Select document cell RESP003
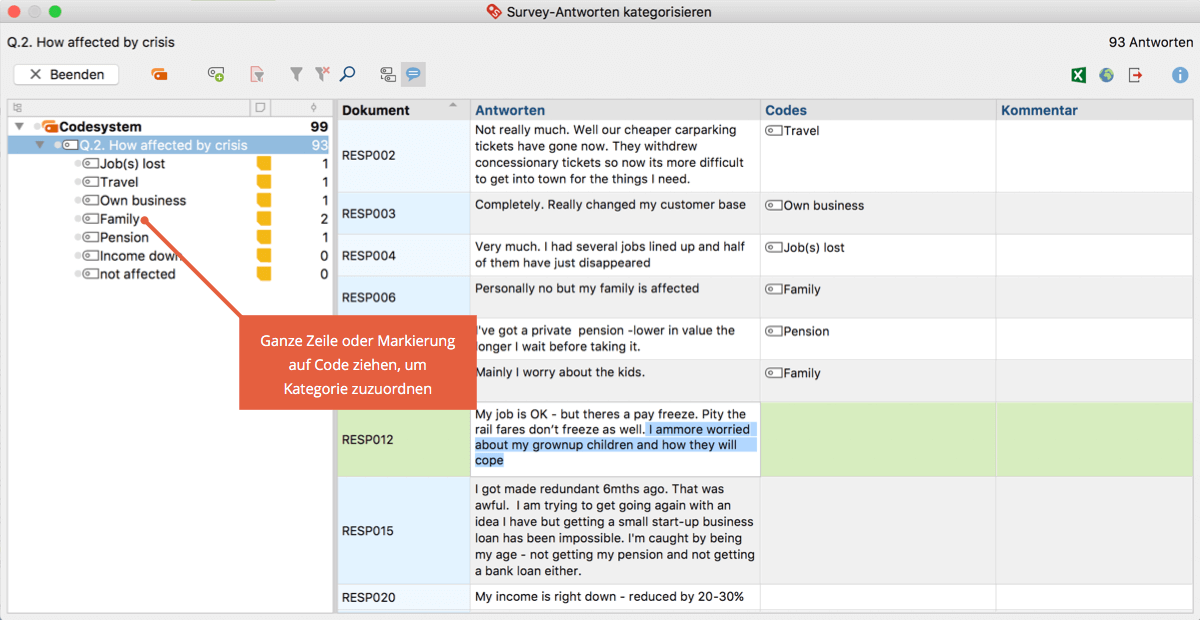 coord(404,213)
